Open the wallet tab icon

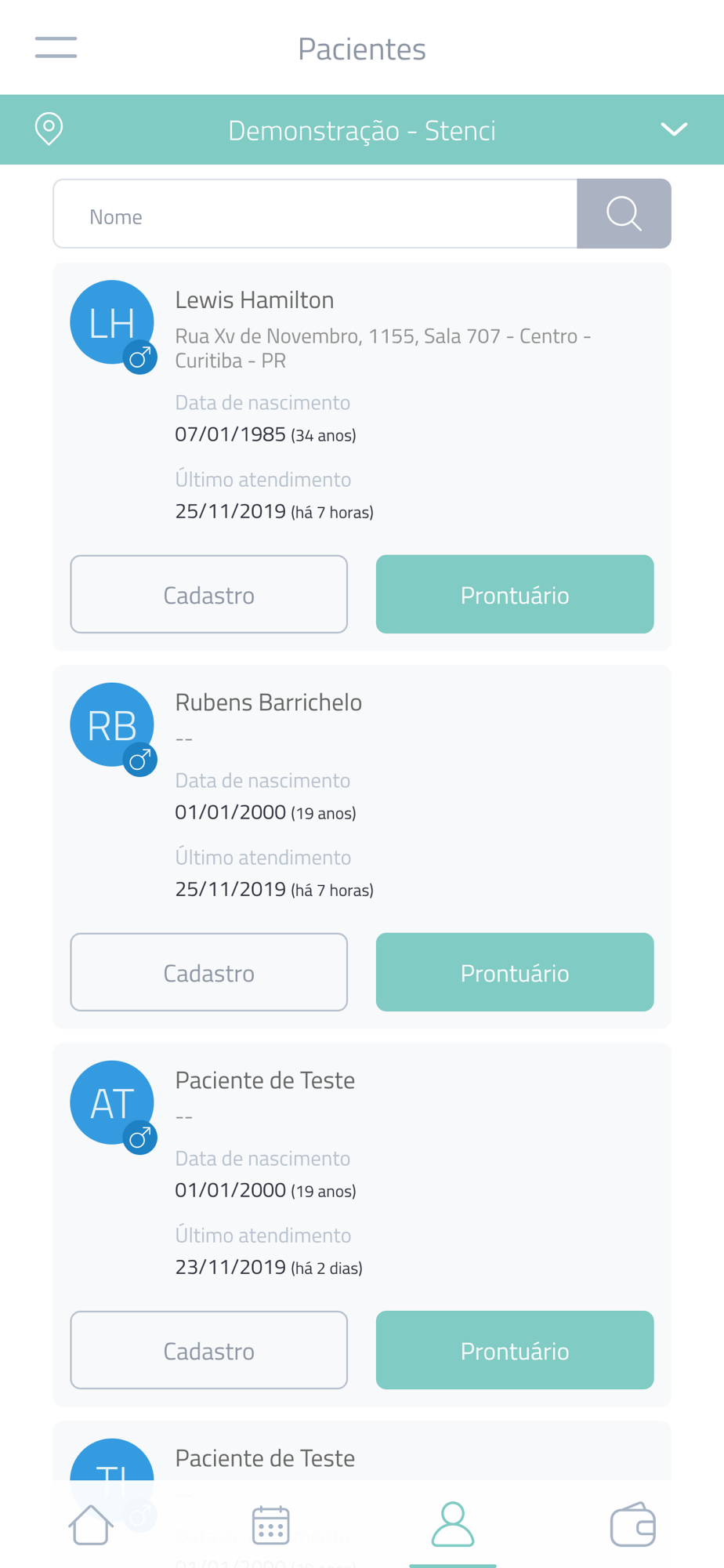633,1524
